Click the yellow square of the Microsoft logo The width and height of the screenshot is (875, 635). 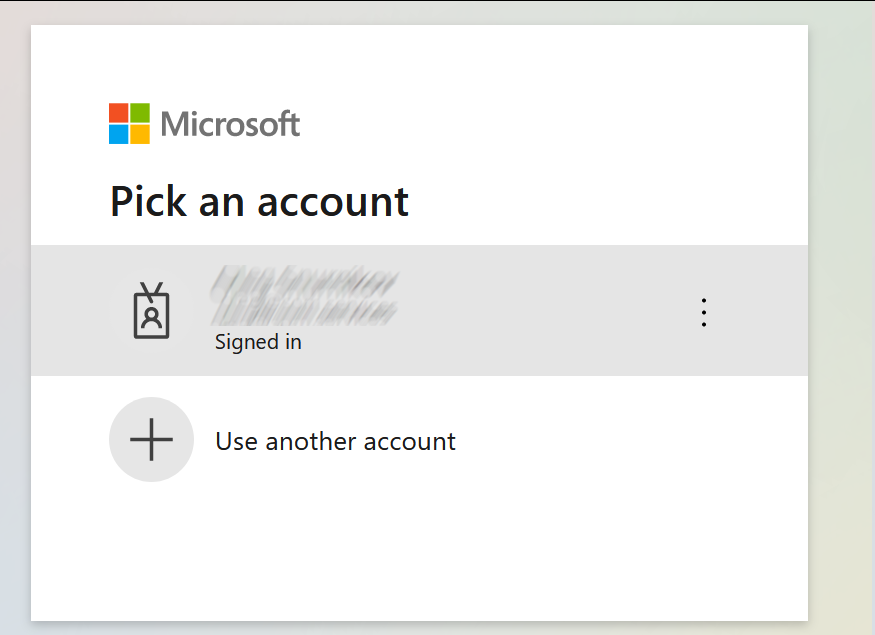[139, 134]
